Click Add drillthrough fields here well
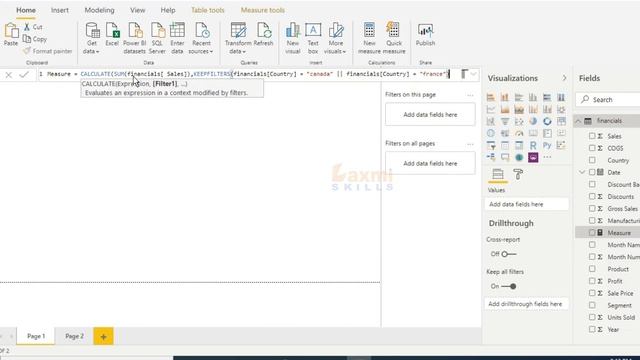Viewport: 640px width, 360px height. [x=527, y=304]
